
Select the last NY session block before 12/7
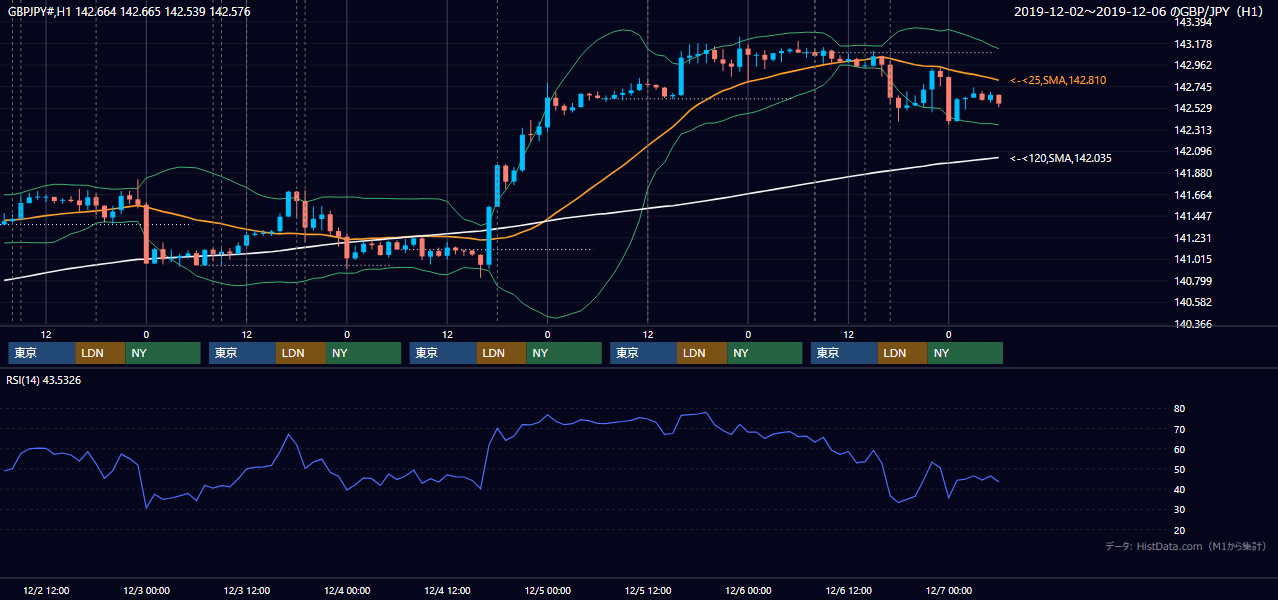(x=965, y=353)
